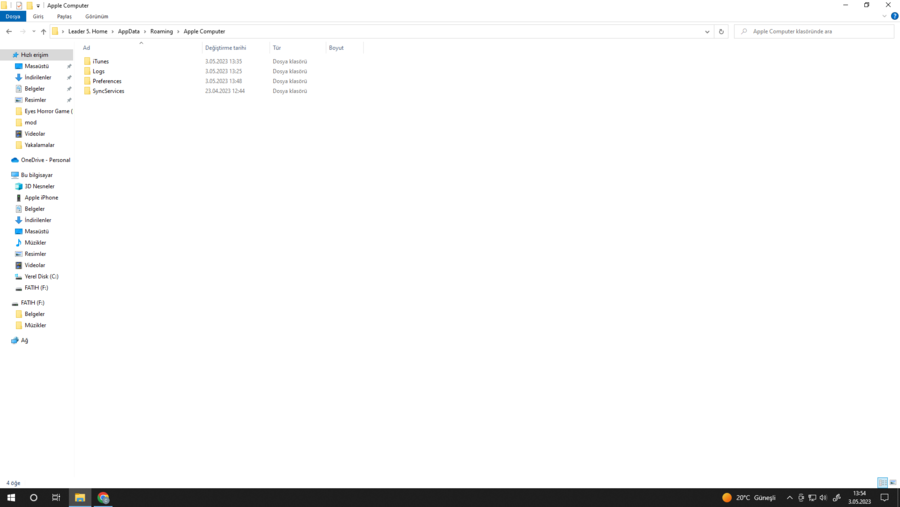Open Belgeler under Hızlı erişim

(x=34, y=88)
